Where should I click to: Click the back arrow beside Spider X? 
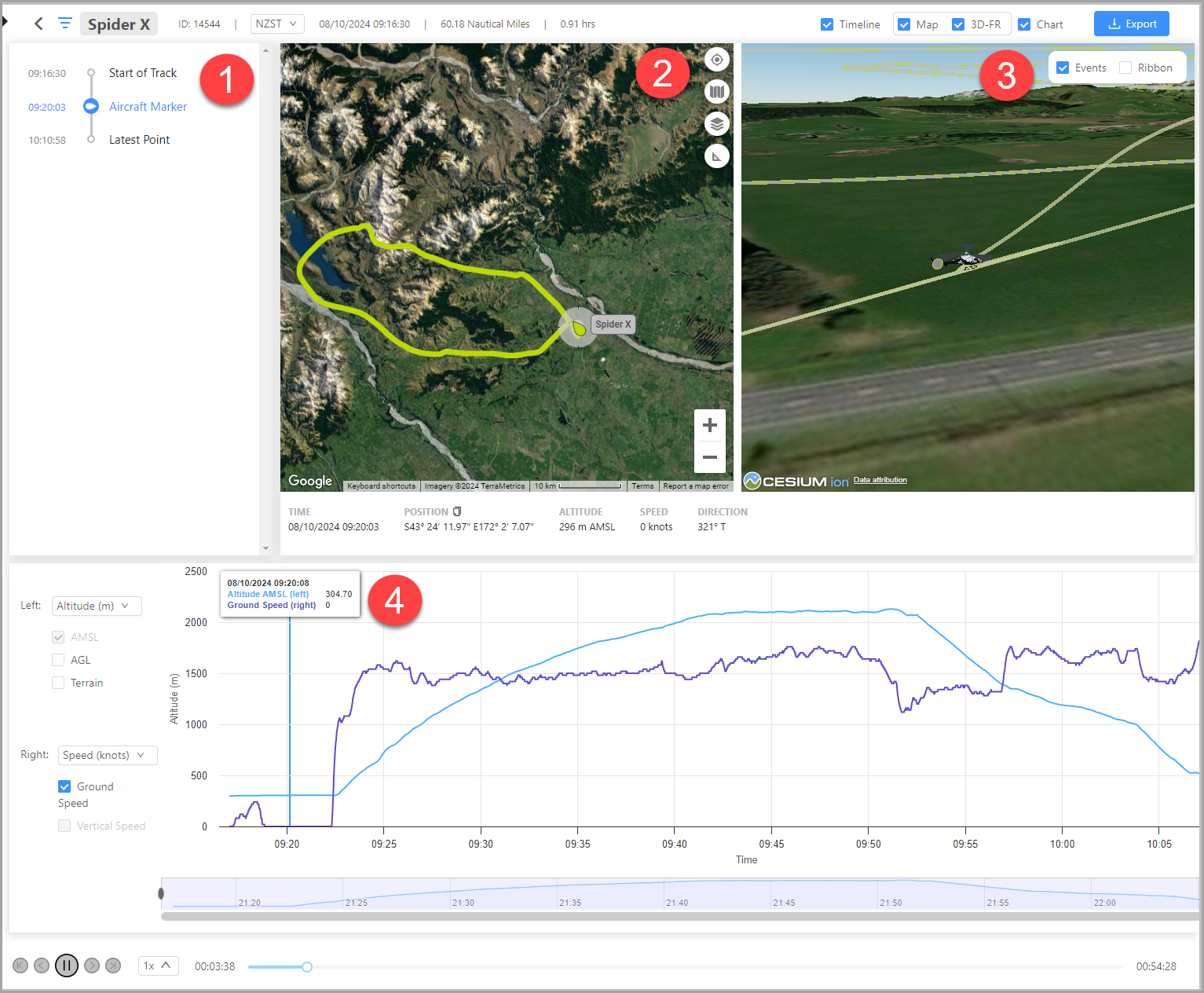pos(38,24)
